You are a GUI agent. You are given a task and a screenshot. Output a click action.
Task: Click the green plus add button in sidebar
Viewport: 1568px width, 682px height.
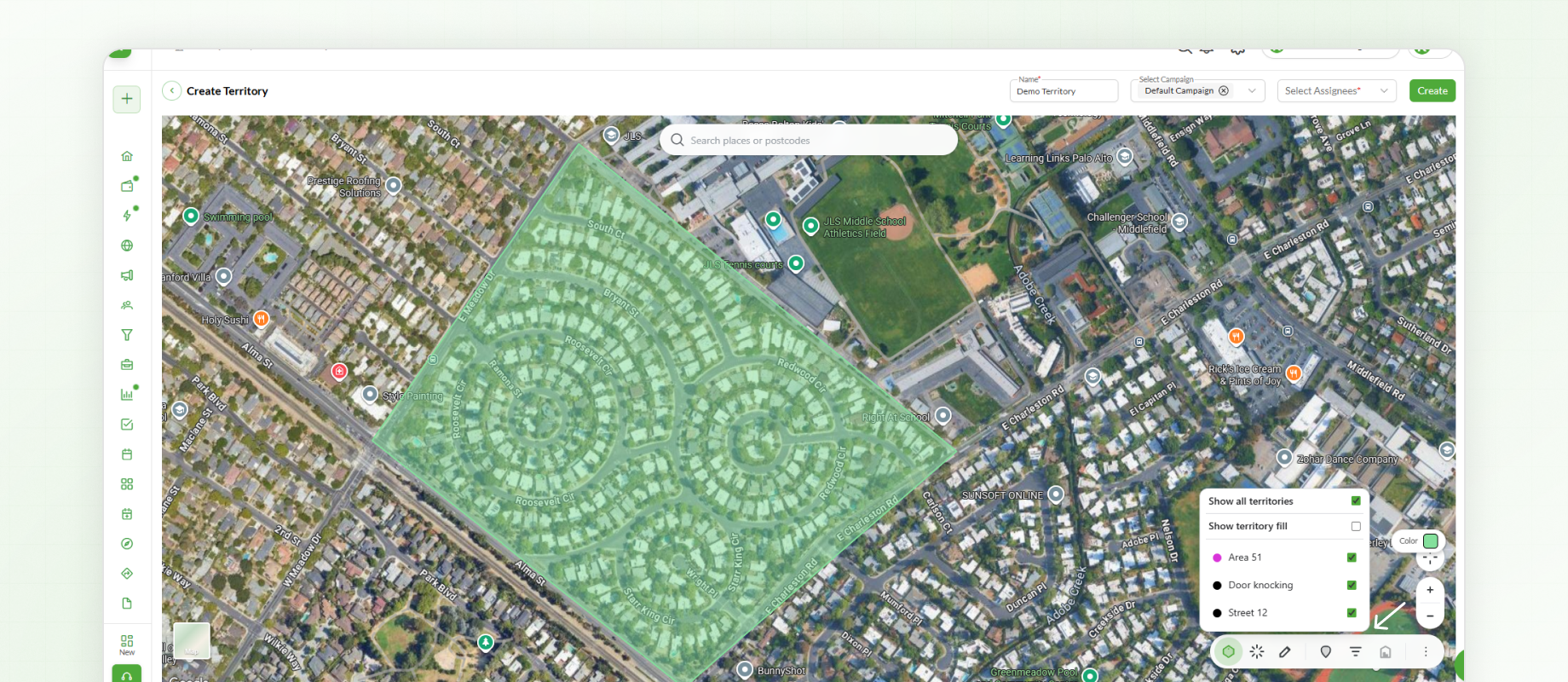(x=127, y=99)
